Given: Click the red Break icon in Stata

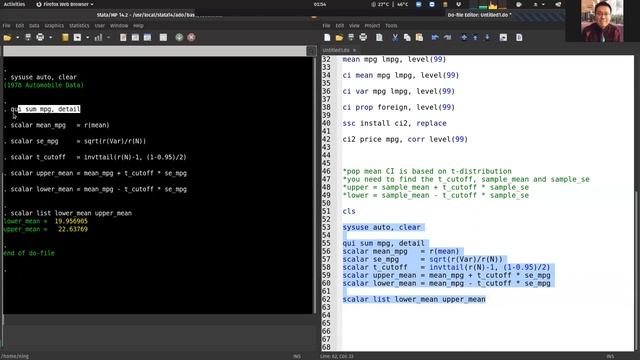Looking at the screenshot, I should (x=191, y=38).
